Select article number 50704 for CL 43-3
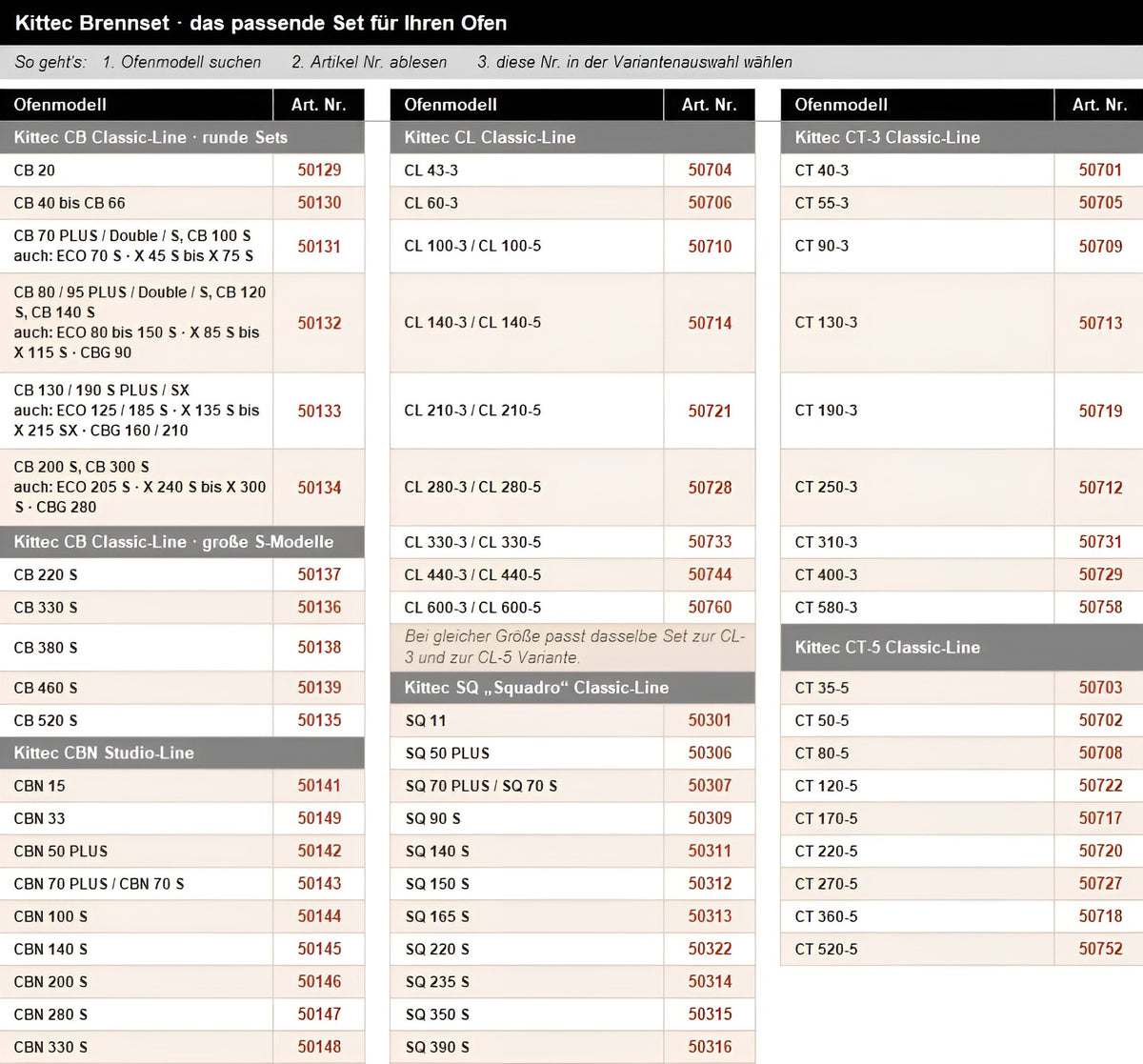The image size is (1143, 1064). point(710,170)
